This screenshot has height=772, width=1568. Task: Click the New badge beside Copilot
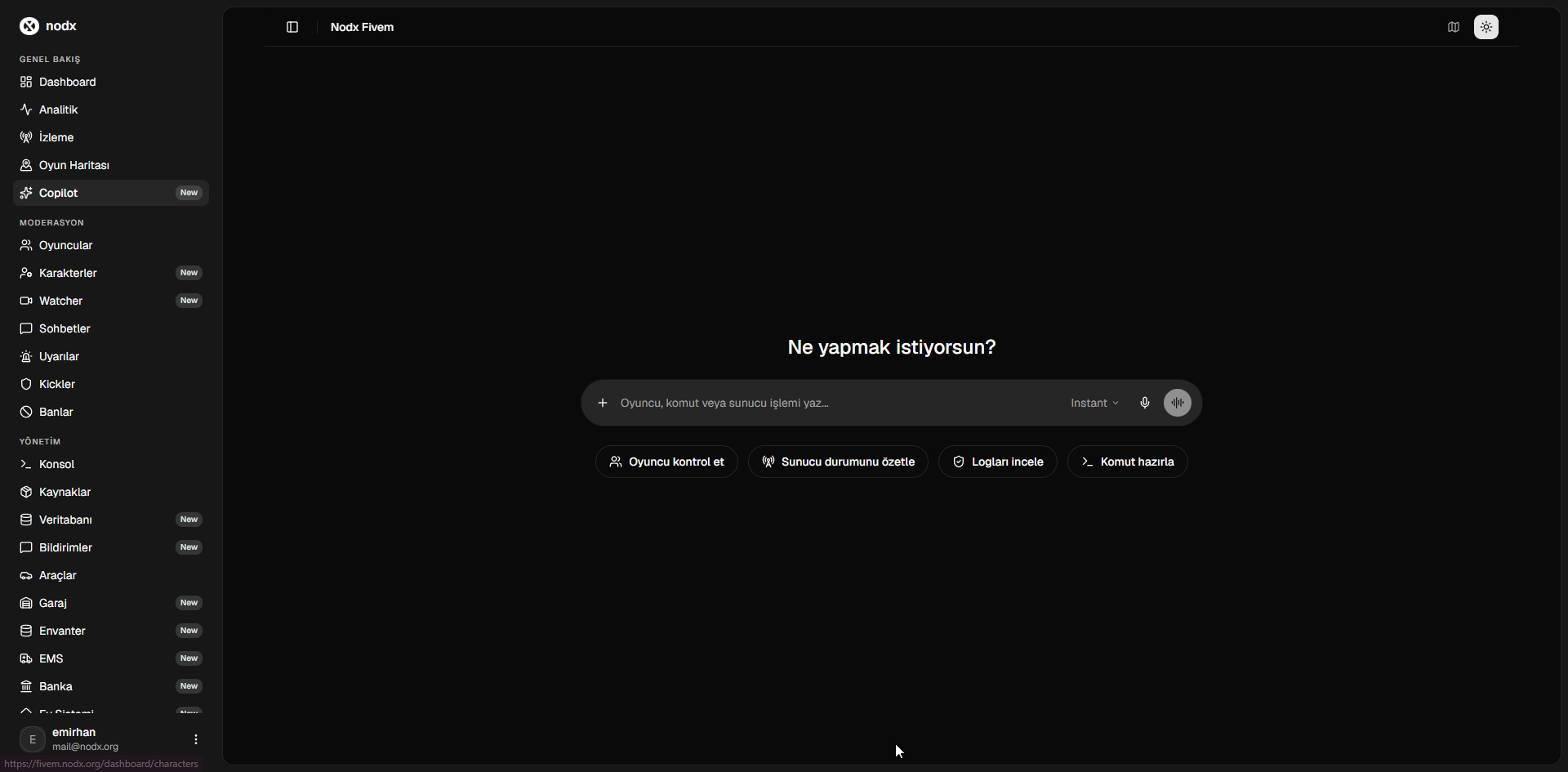point(189,193)
